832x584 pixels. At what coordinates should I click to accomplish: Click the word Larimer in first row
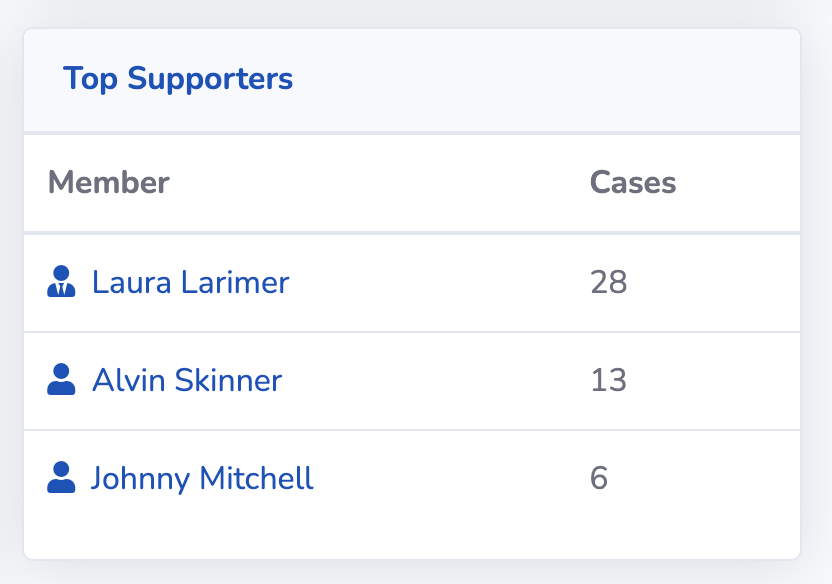[235, 282]
